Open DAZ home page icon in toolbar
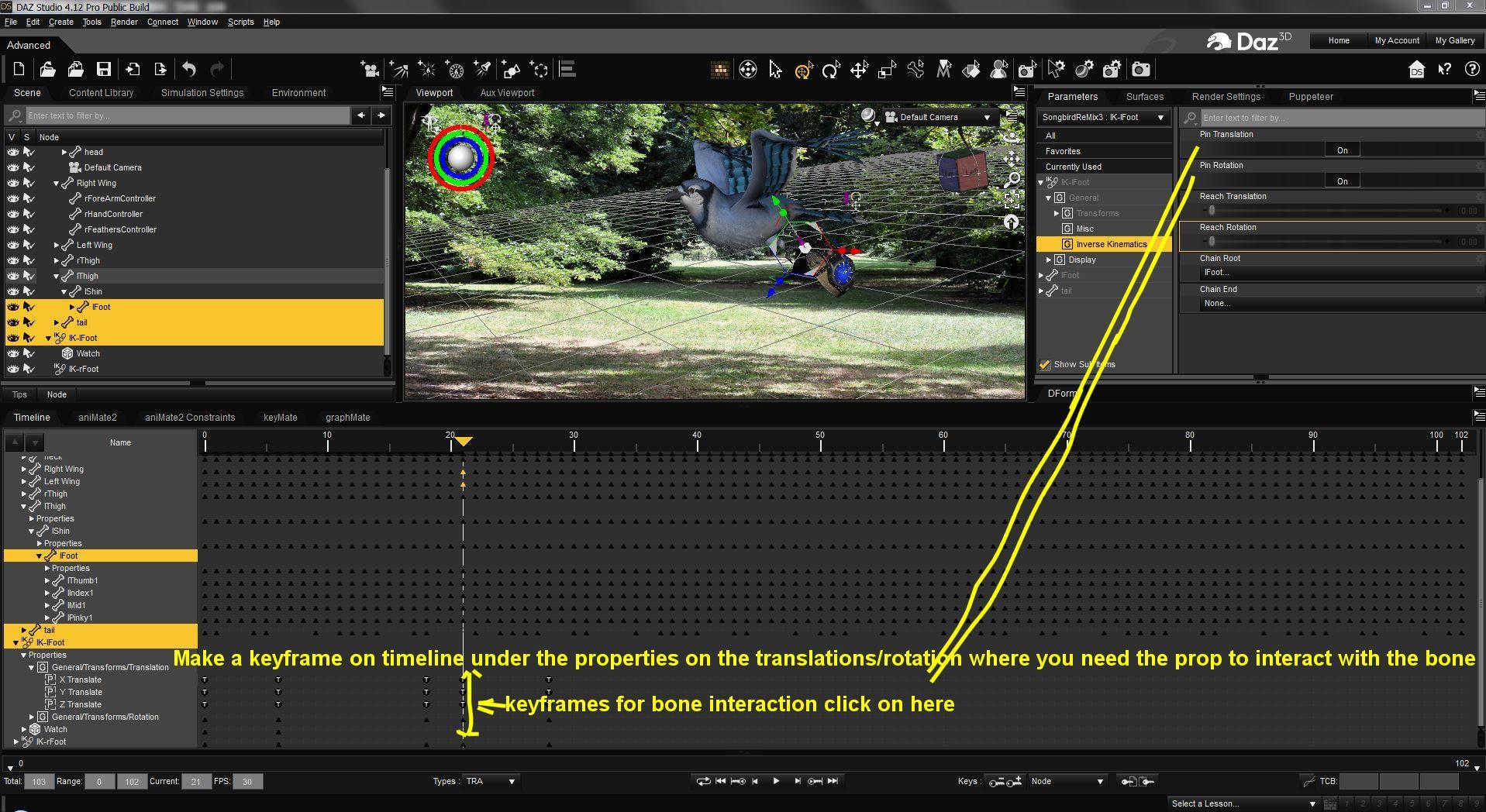This screenshot has width=1486, height=812. 1416,70
